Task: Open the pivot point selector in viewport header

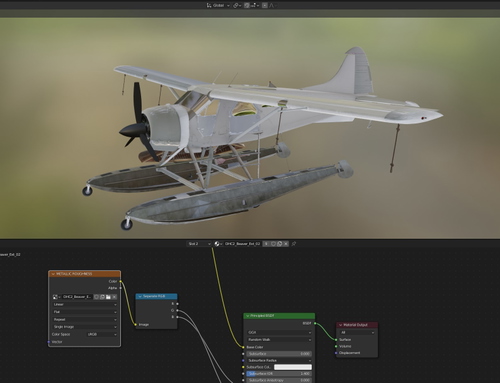Action: coord(236,5)
